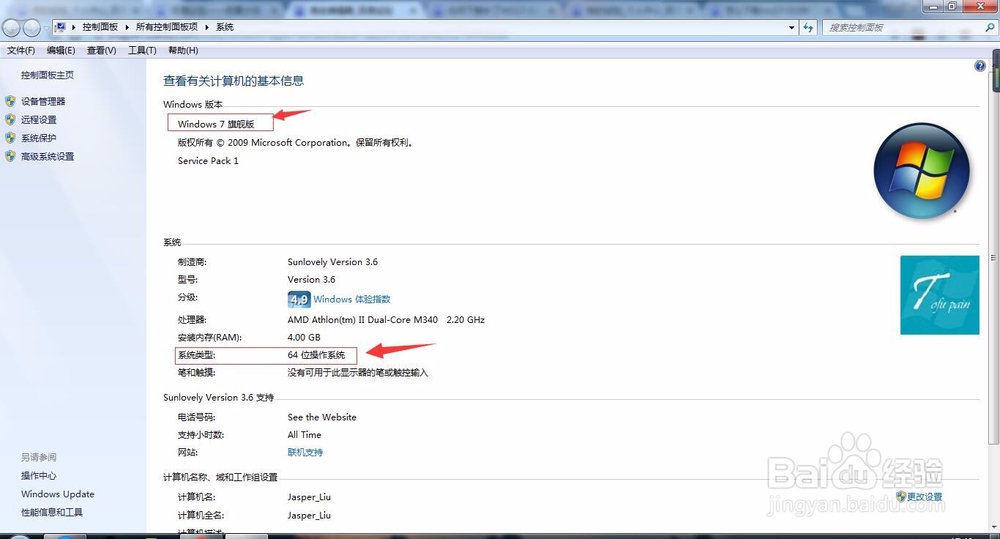
Task: Open the 工具(T) menu
Action: [x=142, y=50]
